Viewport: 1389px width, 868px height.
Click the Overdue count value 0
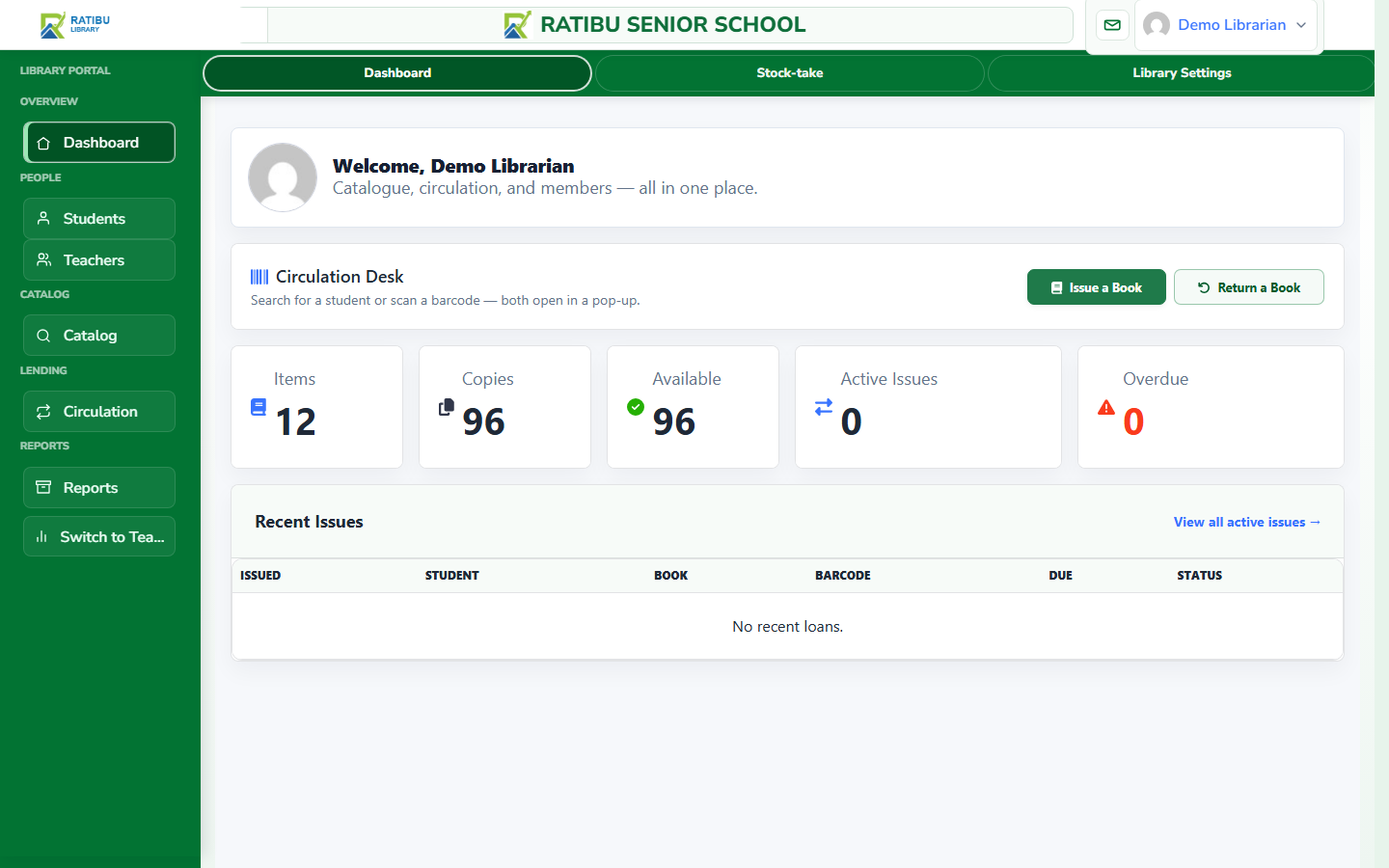pyautogui.click(x=1133, y=421)
